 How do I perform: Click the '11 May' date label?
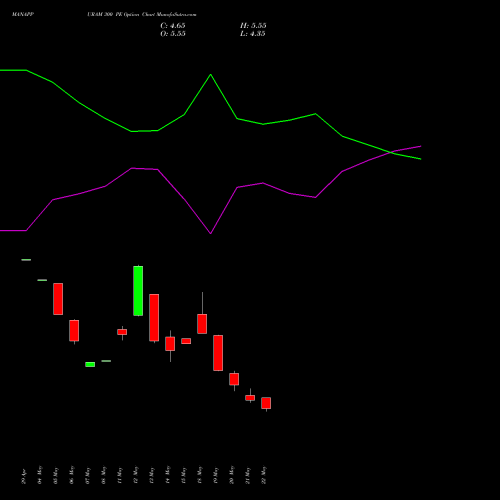[120, 475]
